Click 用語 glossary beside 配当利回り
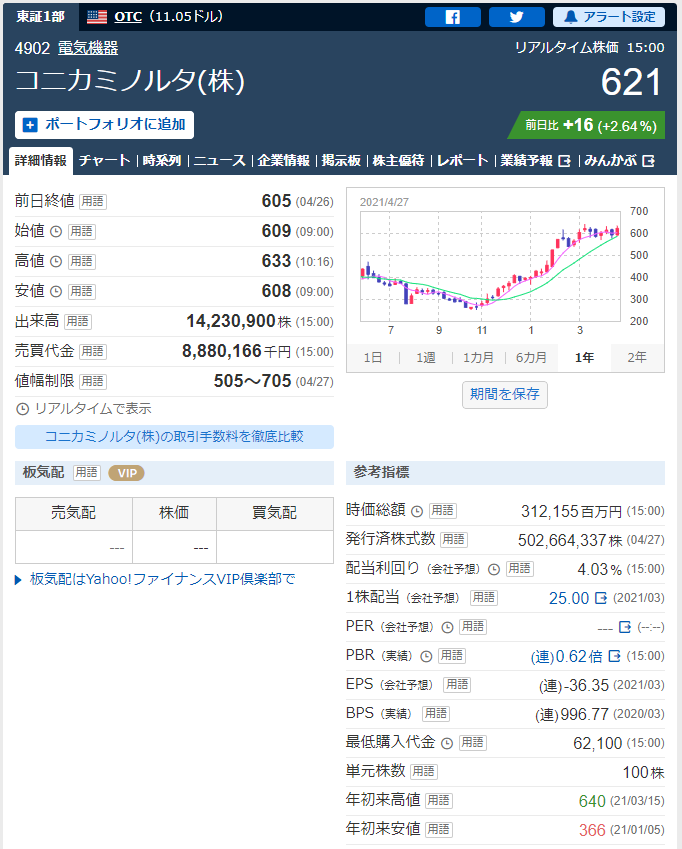682x849 pixels. click(x=520, y=569)
